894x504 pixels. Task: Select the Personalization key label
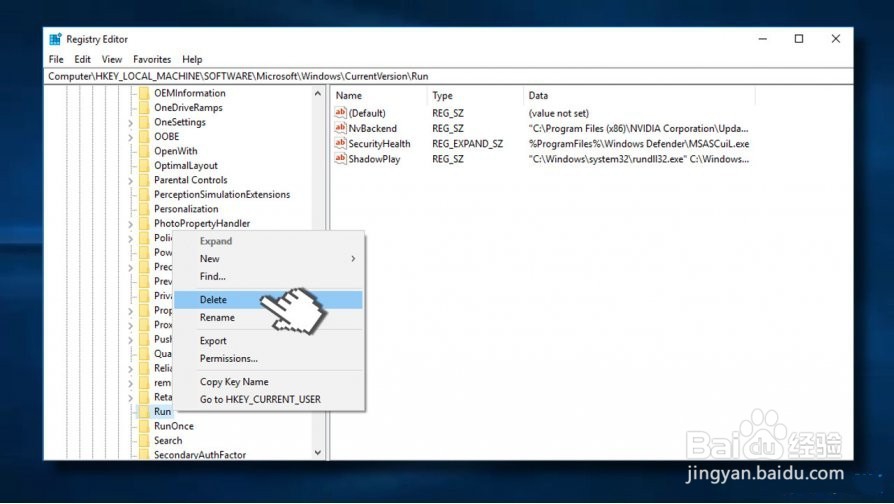pyautogui.click(x=186, y=209)
